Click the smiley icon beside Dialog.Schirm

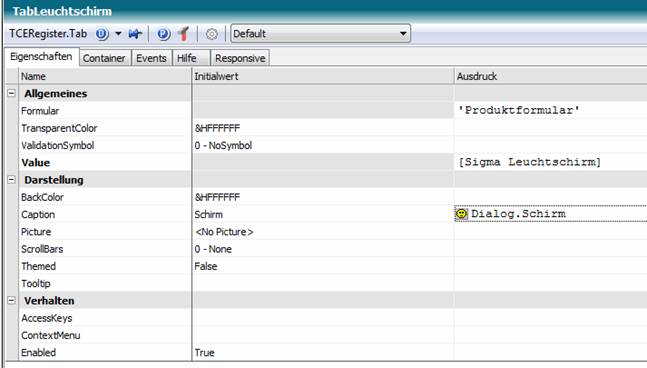(461, 214)
